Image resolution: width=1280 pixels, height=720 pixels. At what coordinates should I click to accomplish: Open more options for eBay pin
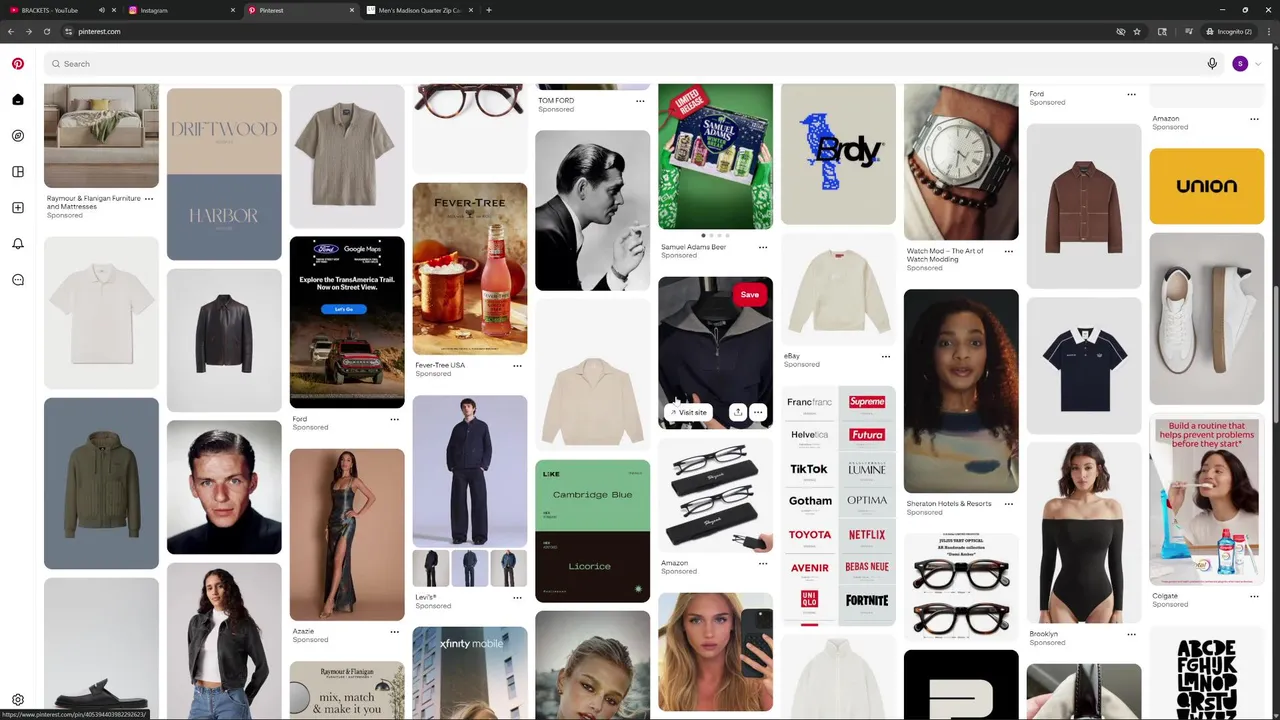[886, 356]
